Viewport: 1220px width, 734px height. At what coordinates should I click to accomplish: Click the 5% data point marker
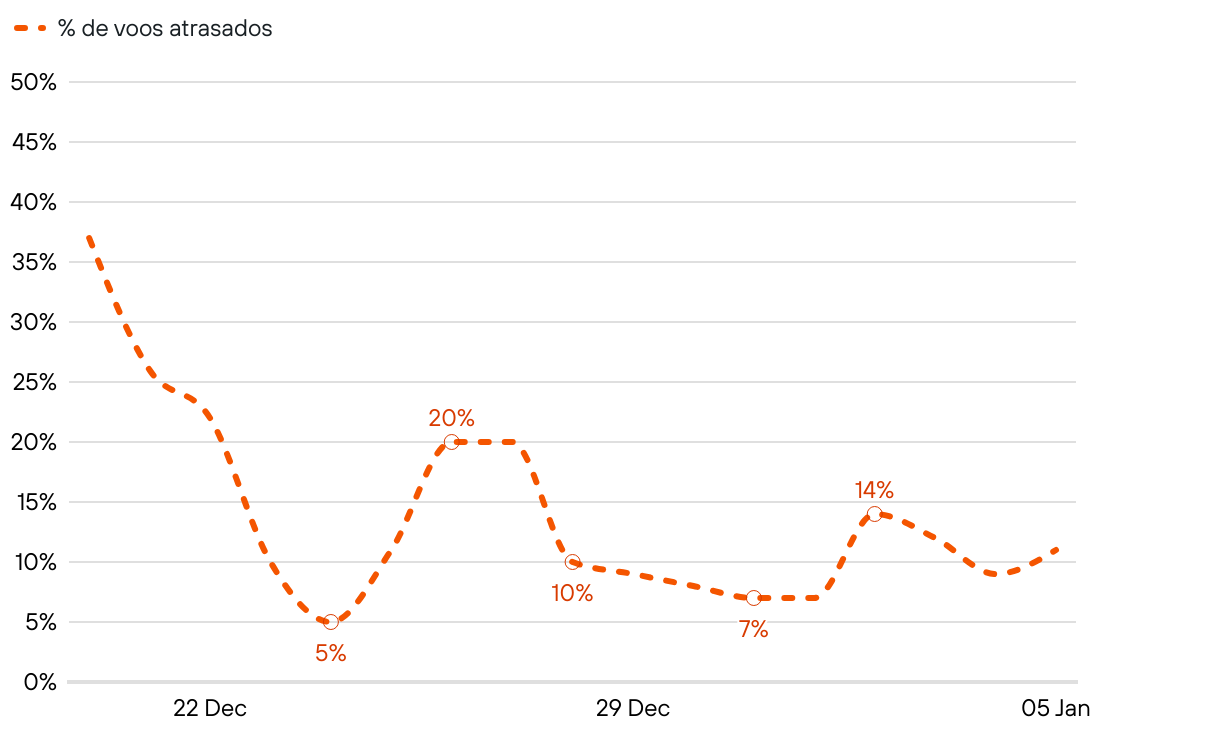[x=331, y=622]
